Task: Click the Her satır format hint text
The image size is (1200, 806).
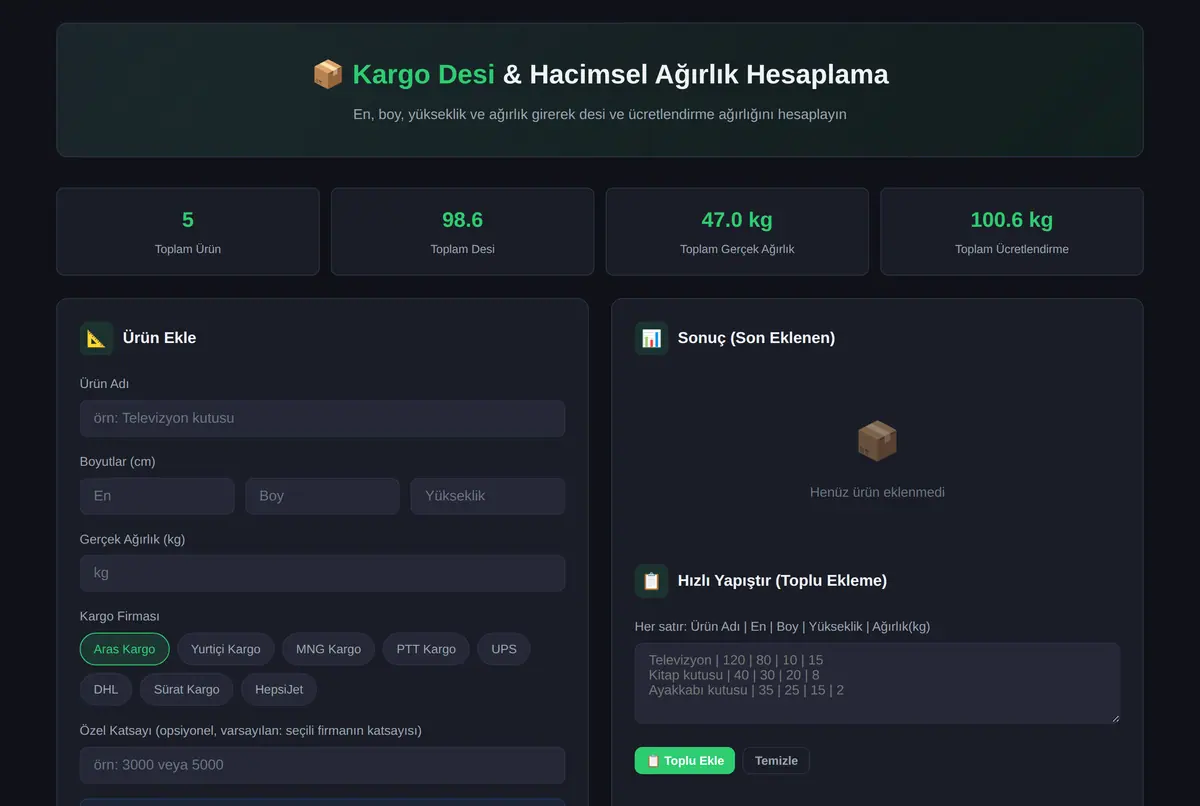Action: point(782,626)
